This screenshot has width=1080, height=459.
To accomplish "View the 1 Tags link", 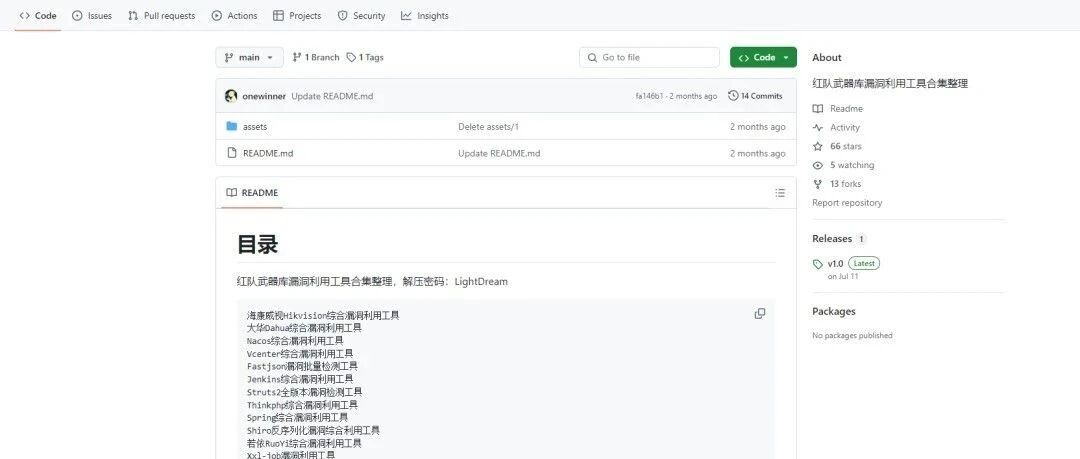I will (365, 57).
